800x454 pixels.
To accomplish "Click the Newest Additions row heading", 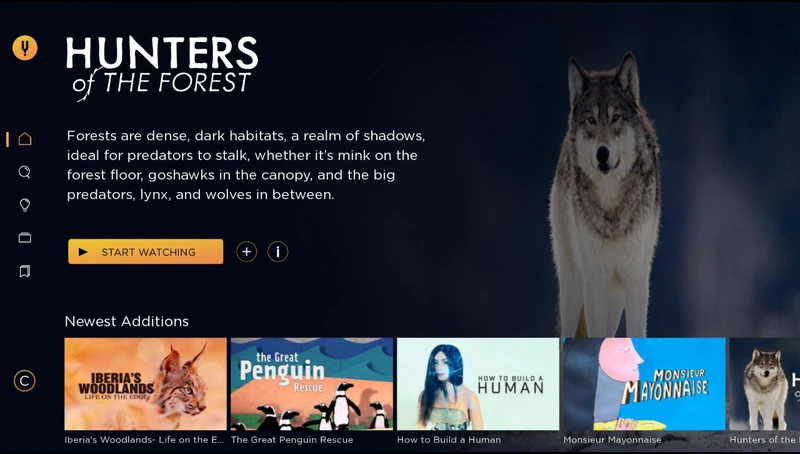I will pyautogui.click(x=127, y=321).
